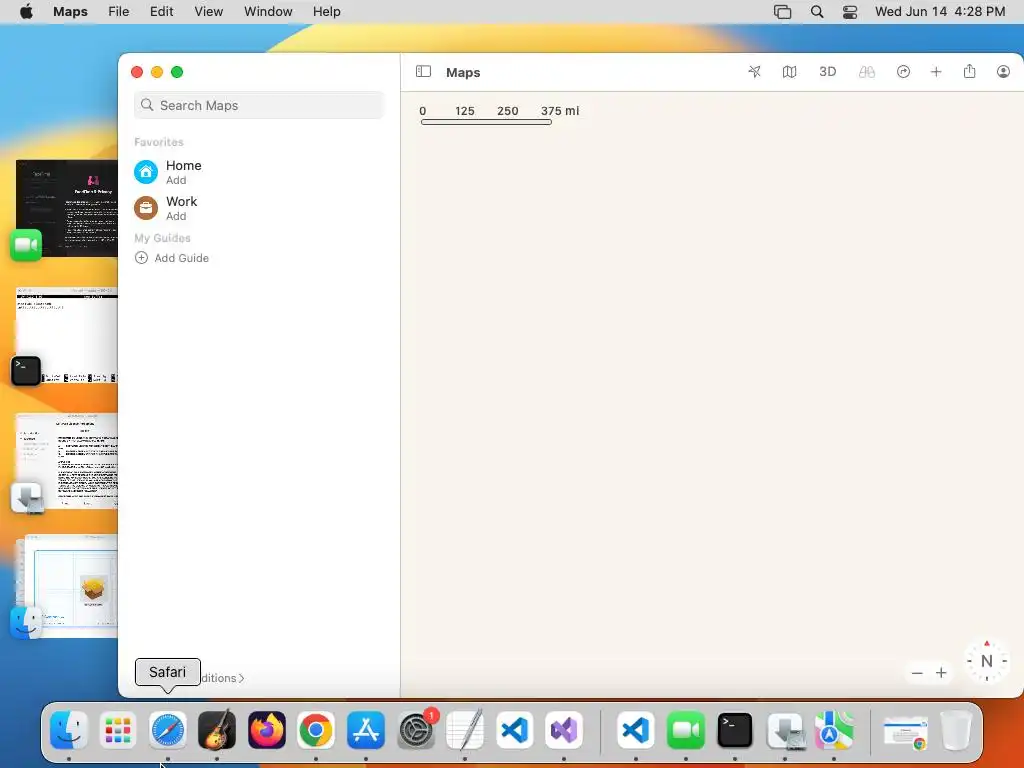Open Terminal from the Dock
The image size is (1024, 768).
[x=735, y=730]
